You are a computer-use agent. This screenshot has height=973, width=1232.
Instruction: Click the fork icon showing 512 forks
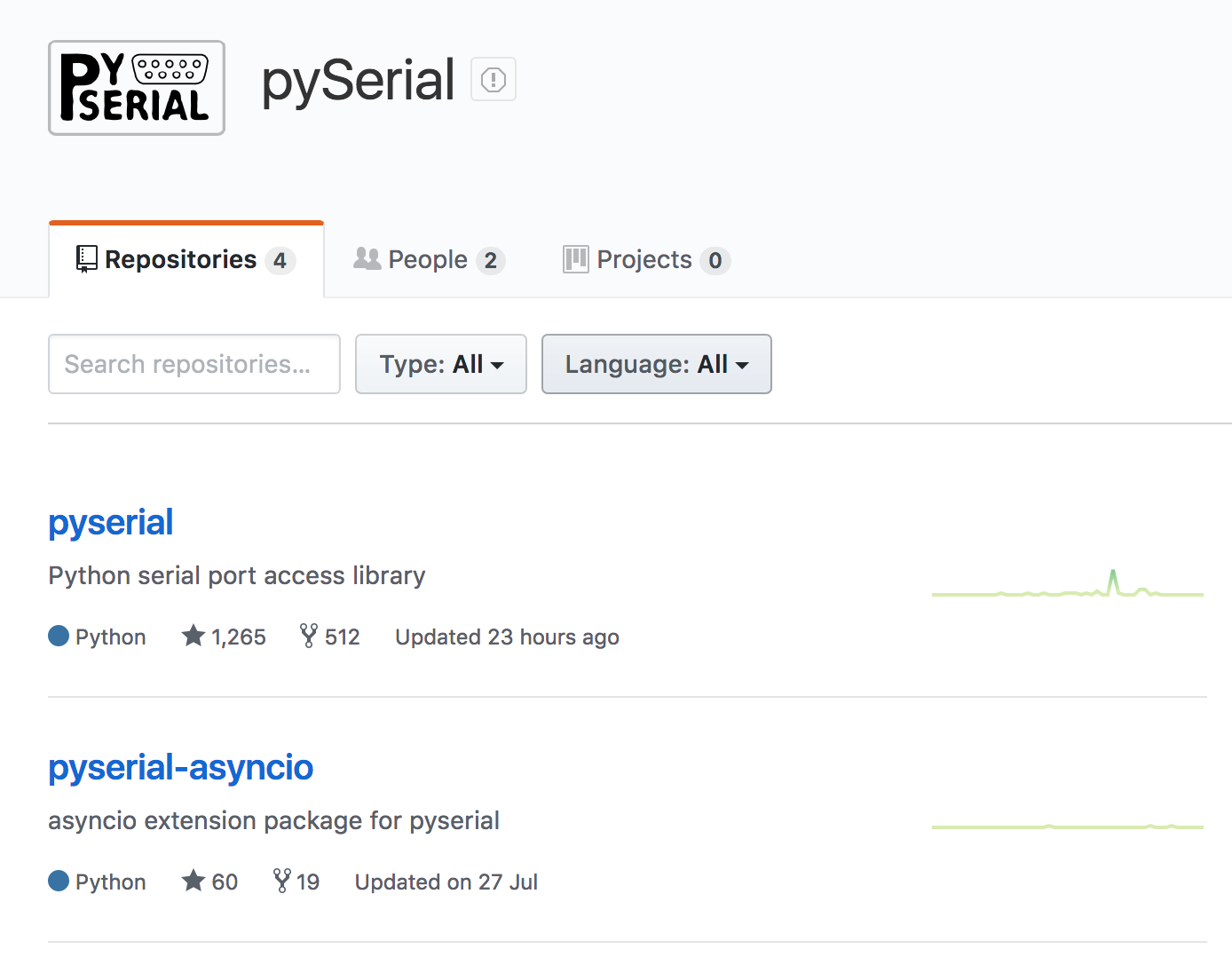[x=308, y=636]
